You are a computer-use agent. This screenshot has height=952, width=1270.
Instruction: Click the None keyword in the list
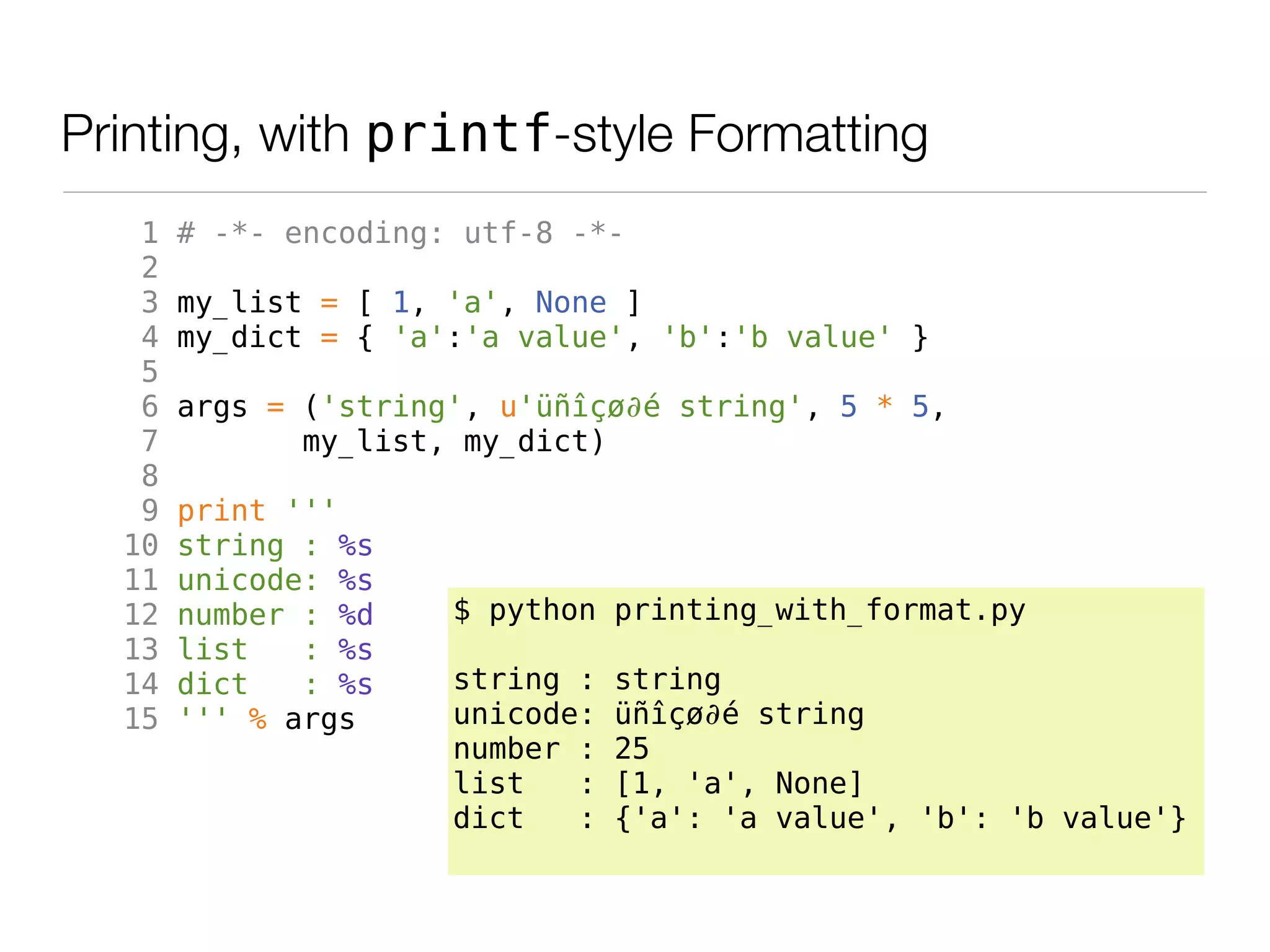point(571,303)
